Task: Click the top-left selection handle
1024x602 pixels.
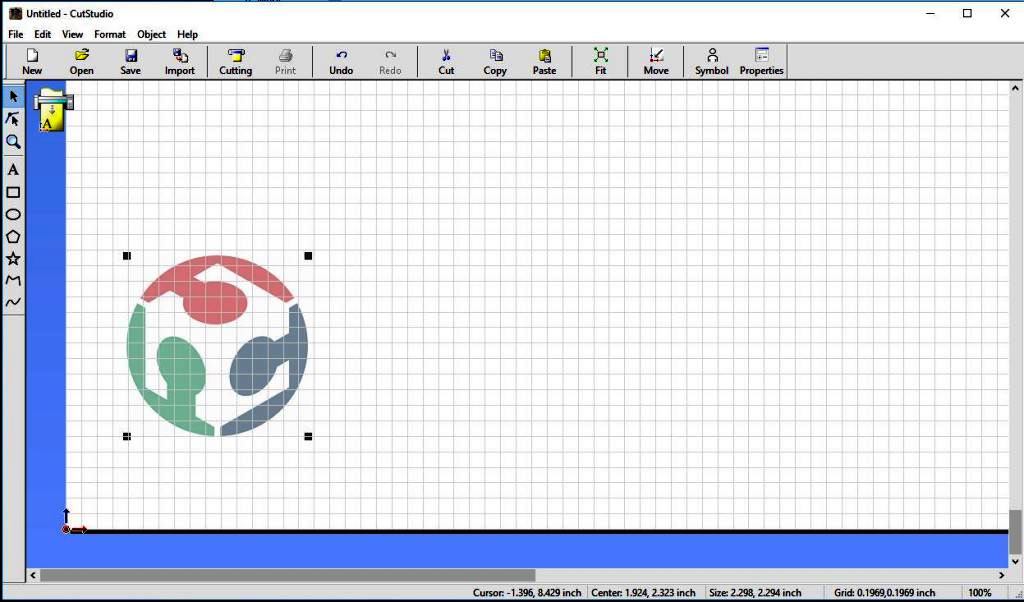Action: pyautogui.click(x=127, y=256)
